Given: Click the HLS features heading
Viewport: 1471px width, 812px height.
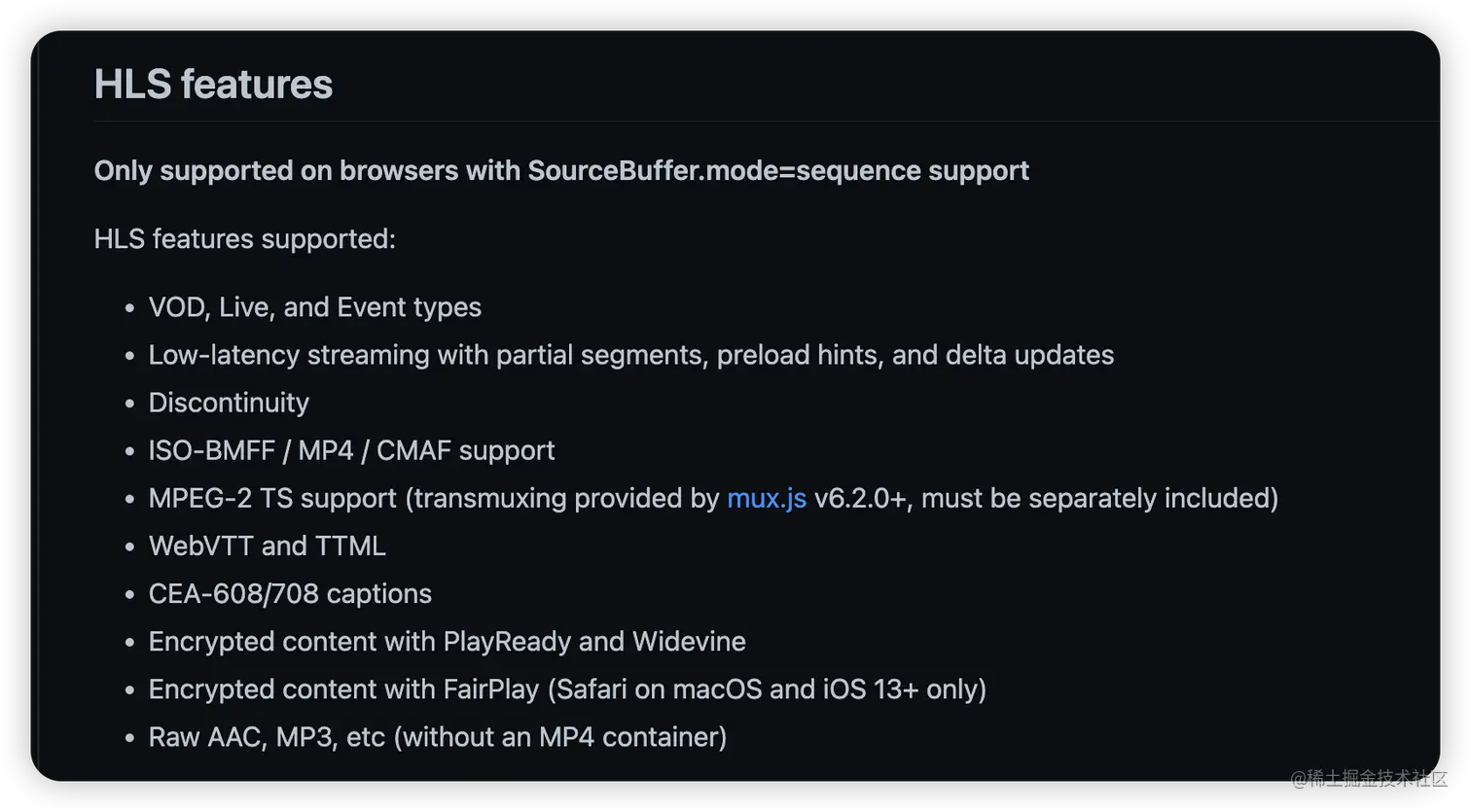Looking at the screenshot, I should click(213, 85).
